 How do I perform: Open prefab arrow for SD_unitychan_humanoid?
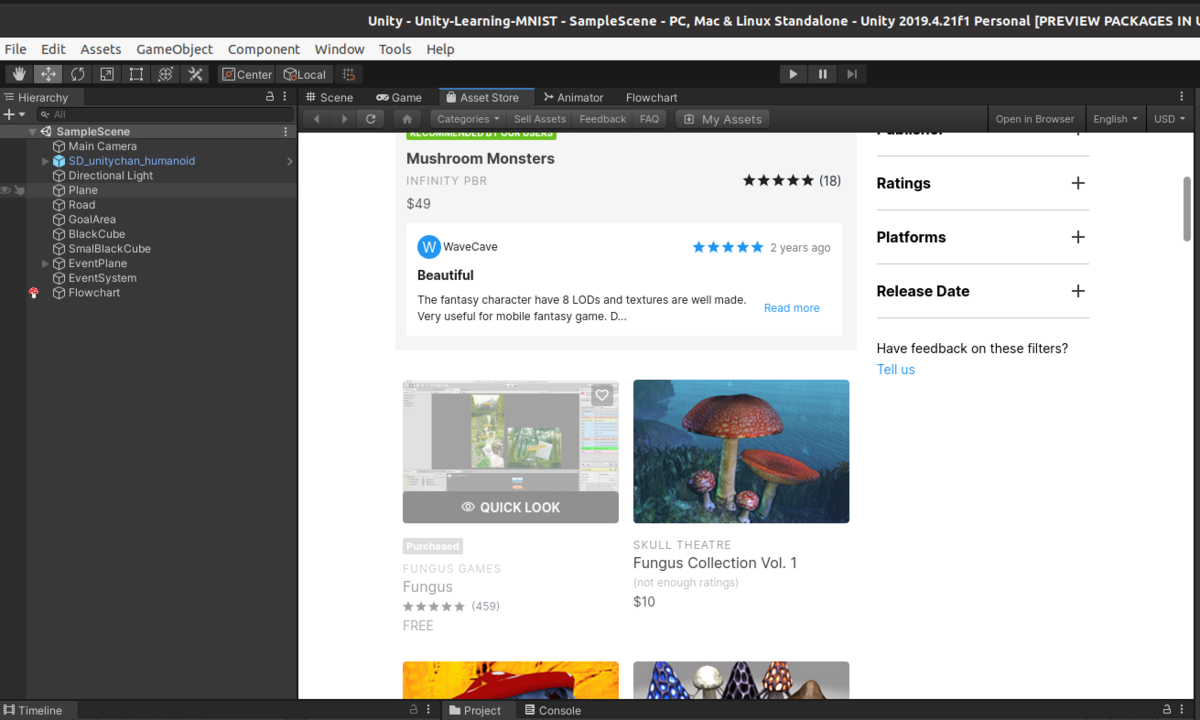pyautogui.click(x=290, y=161)
